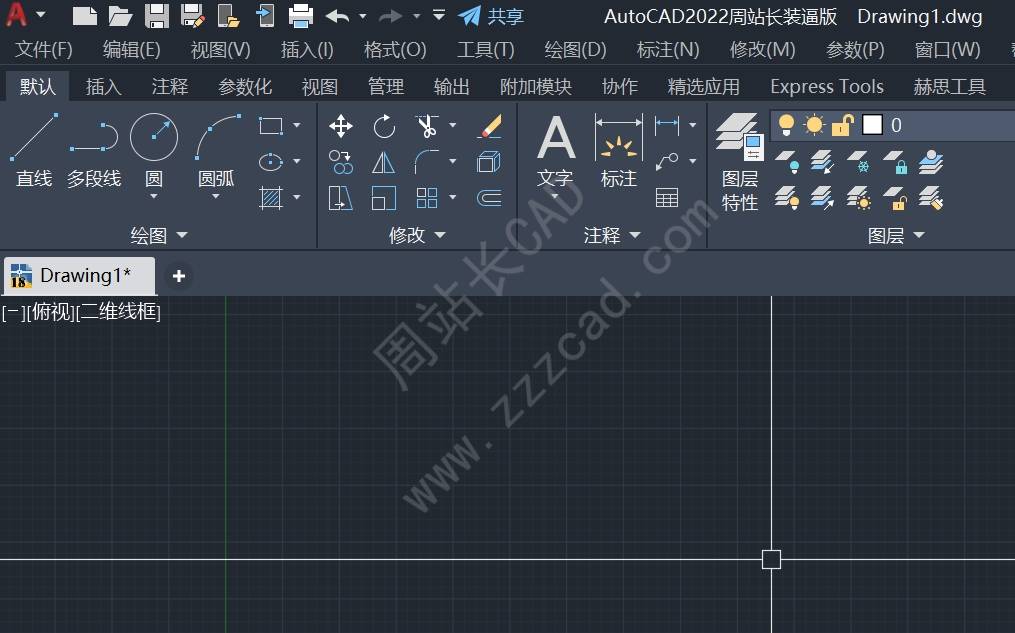This screenshot has width=1015, height=633.
Task: Click the 共享 share button
Action: click(491, 16)
